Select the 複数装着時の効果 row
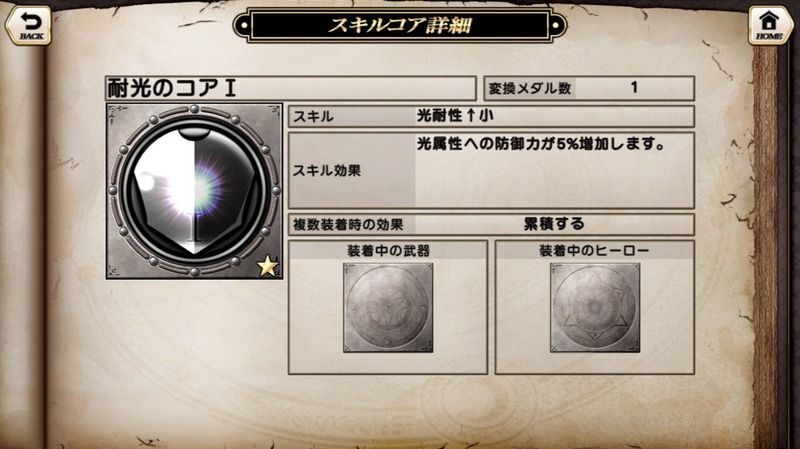This screenshot has height=449, width=800. coord(491,224)
